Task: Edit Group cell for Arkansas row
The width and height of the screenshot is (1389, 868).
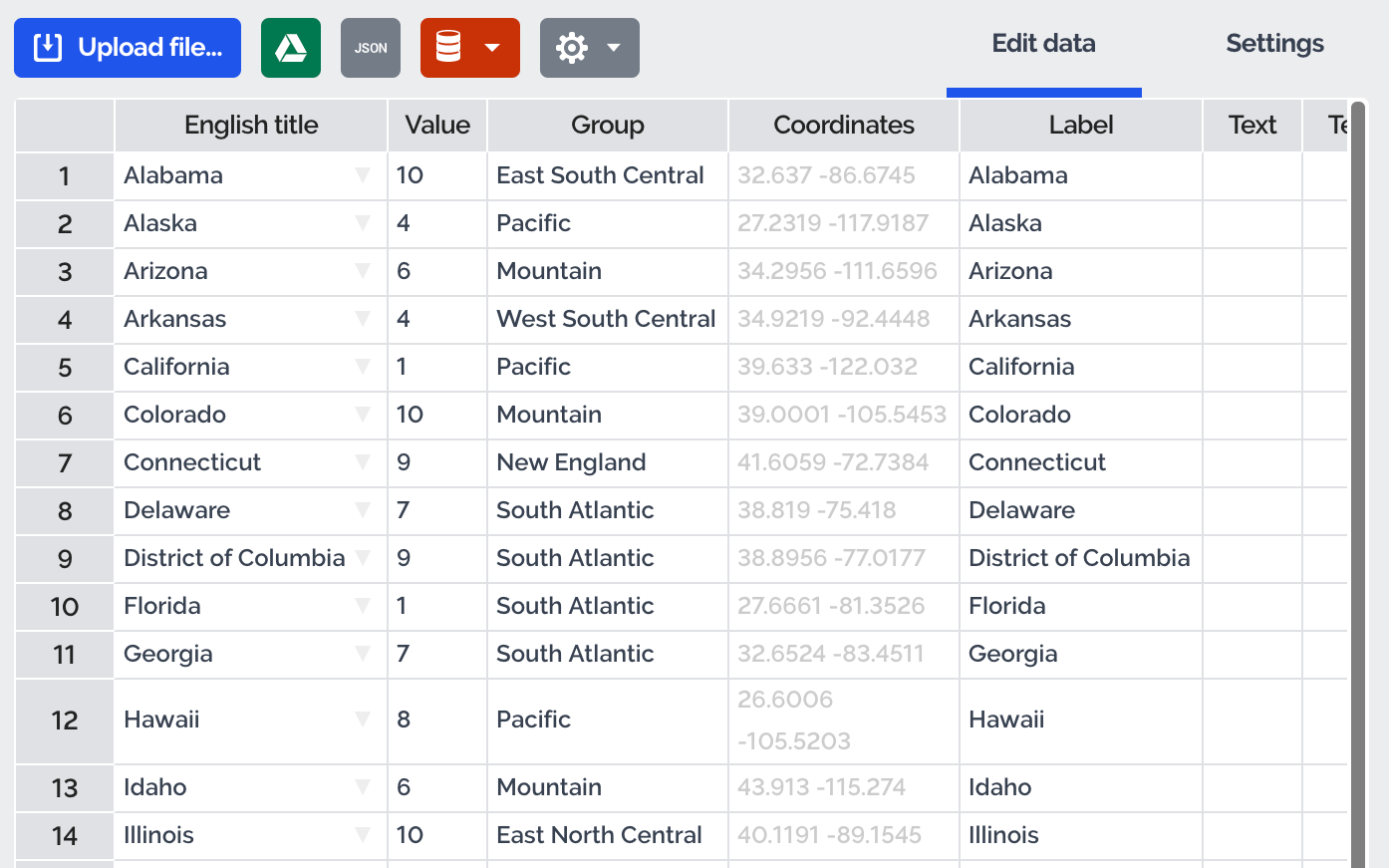Action: [608, 319]
